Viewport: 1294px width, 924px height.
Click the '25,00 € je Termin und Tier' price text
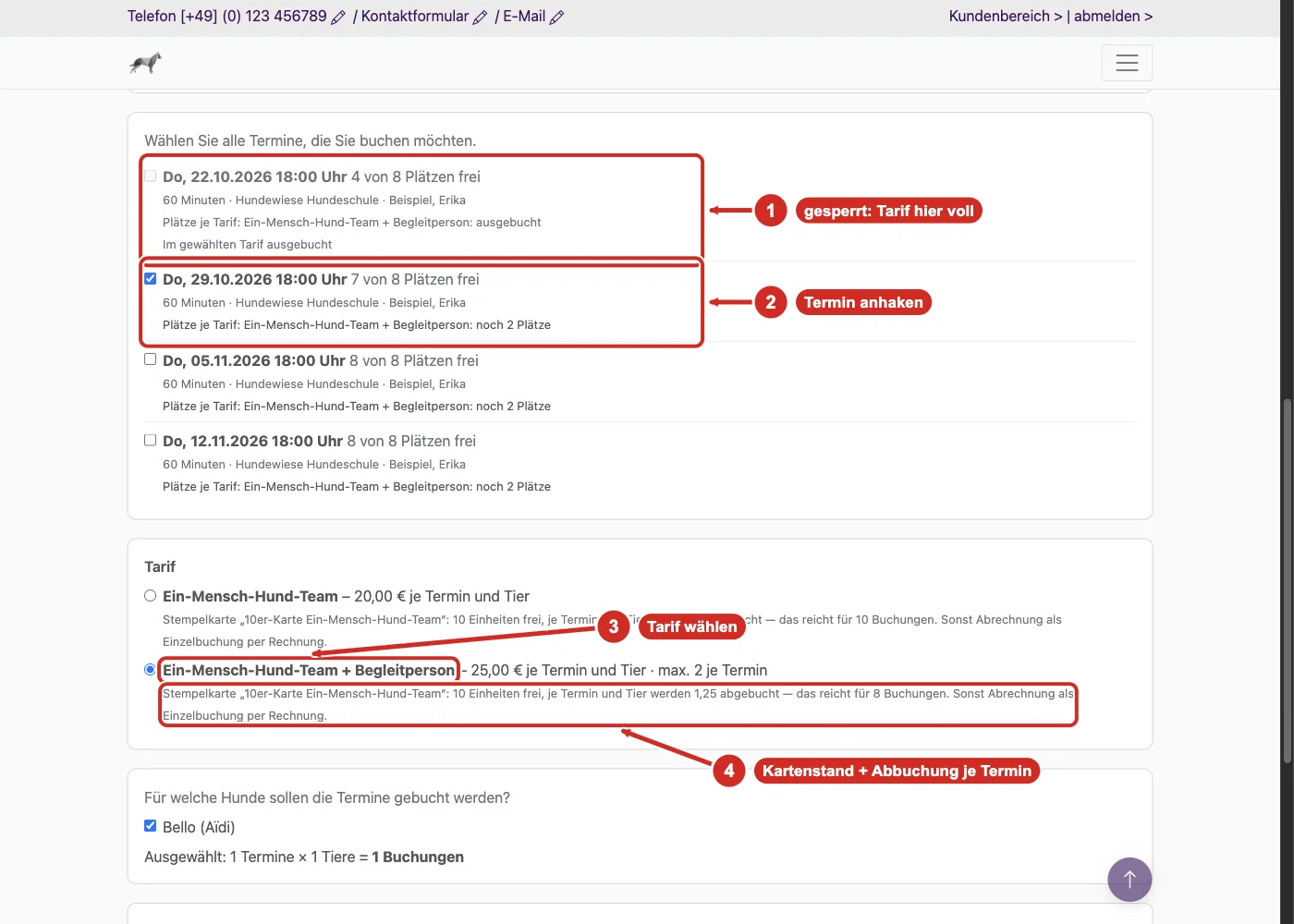[x=558, y=670]
